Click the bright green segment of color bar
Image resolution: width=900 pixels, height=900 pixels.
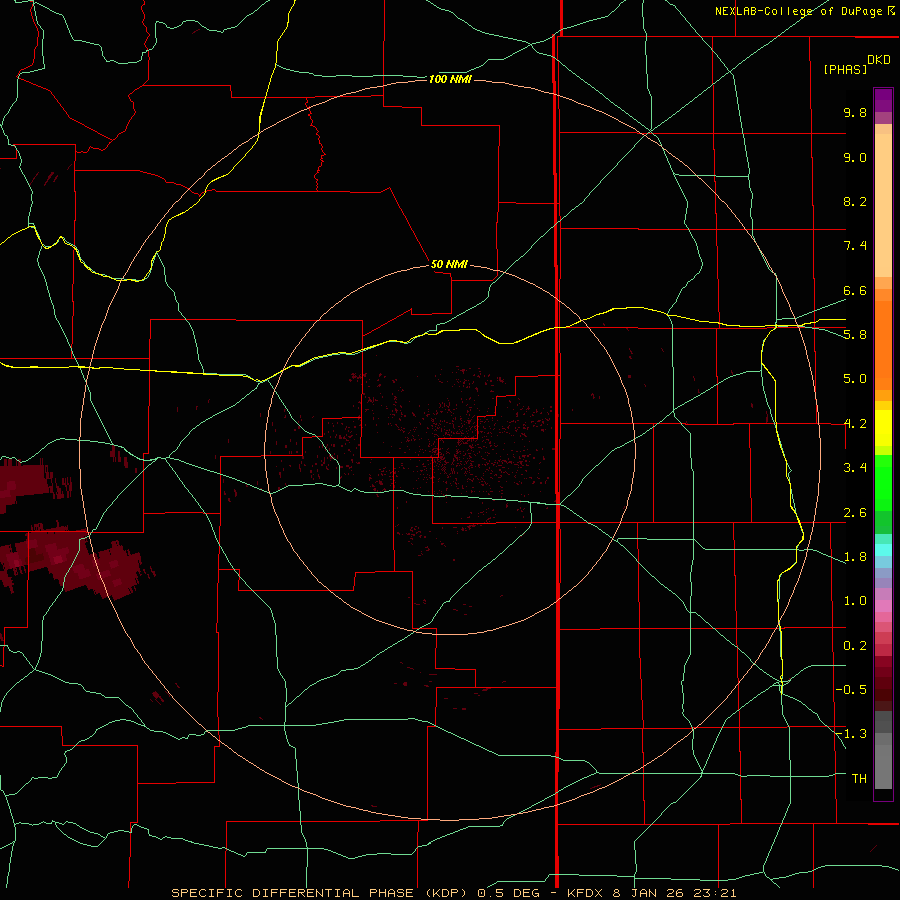point(883,483)
